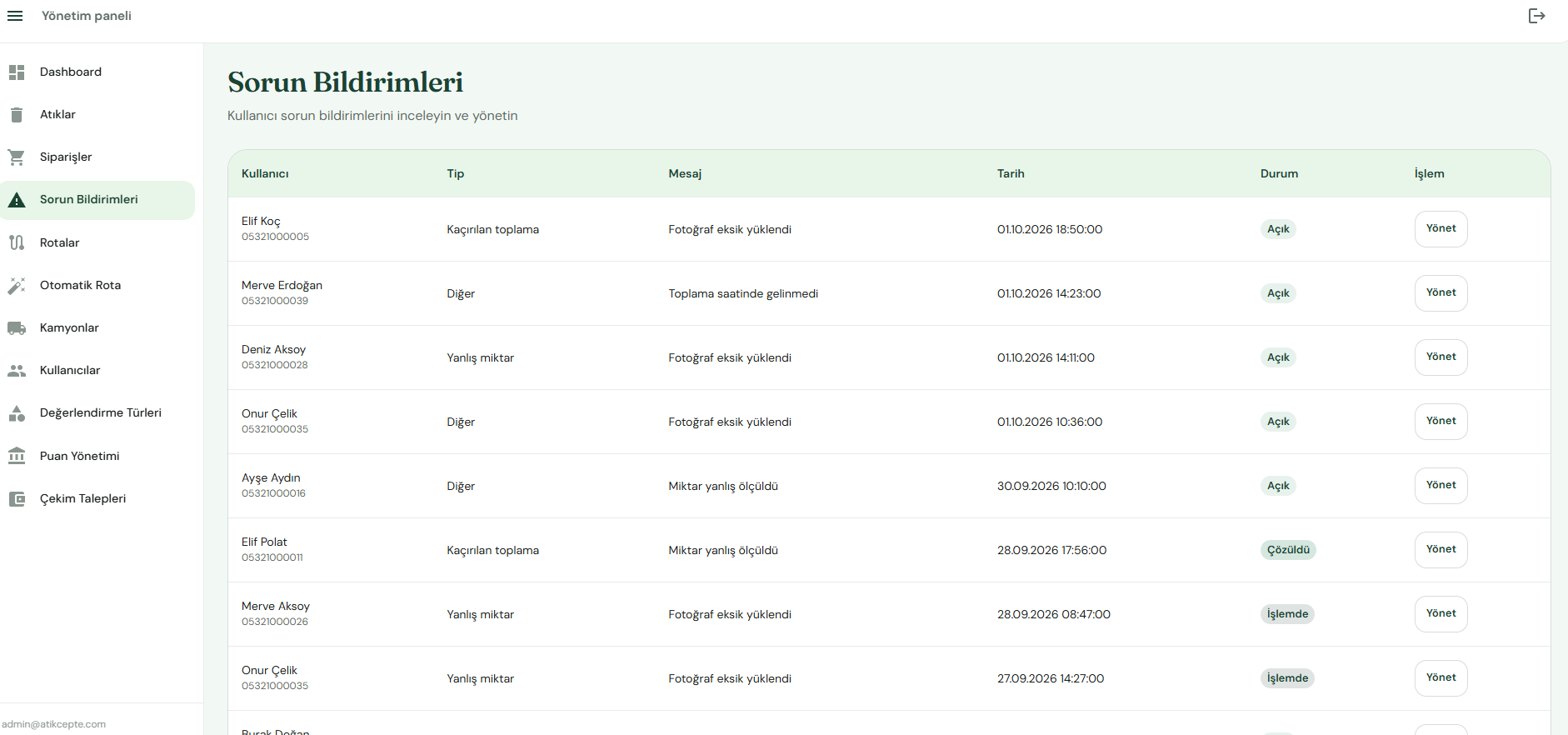Click the Çözüldü status badge

pos(1288,550)
